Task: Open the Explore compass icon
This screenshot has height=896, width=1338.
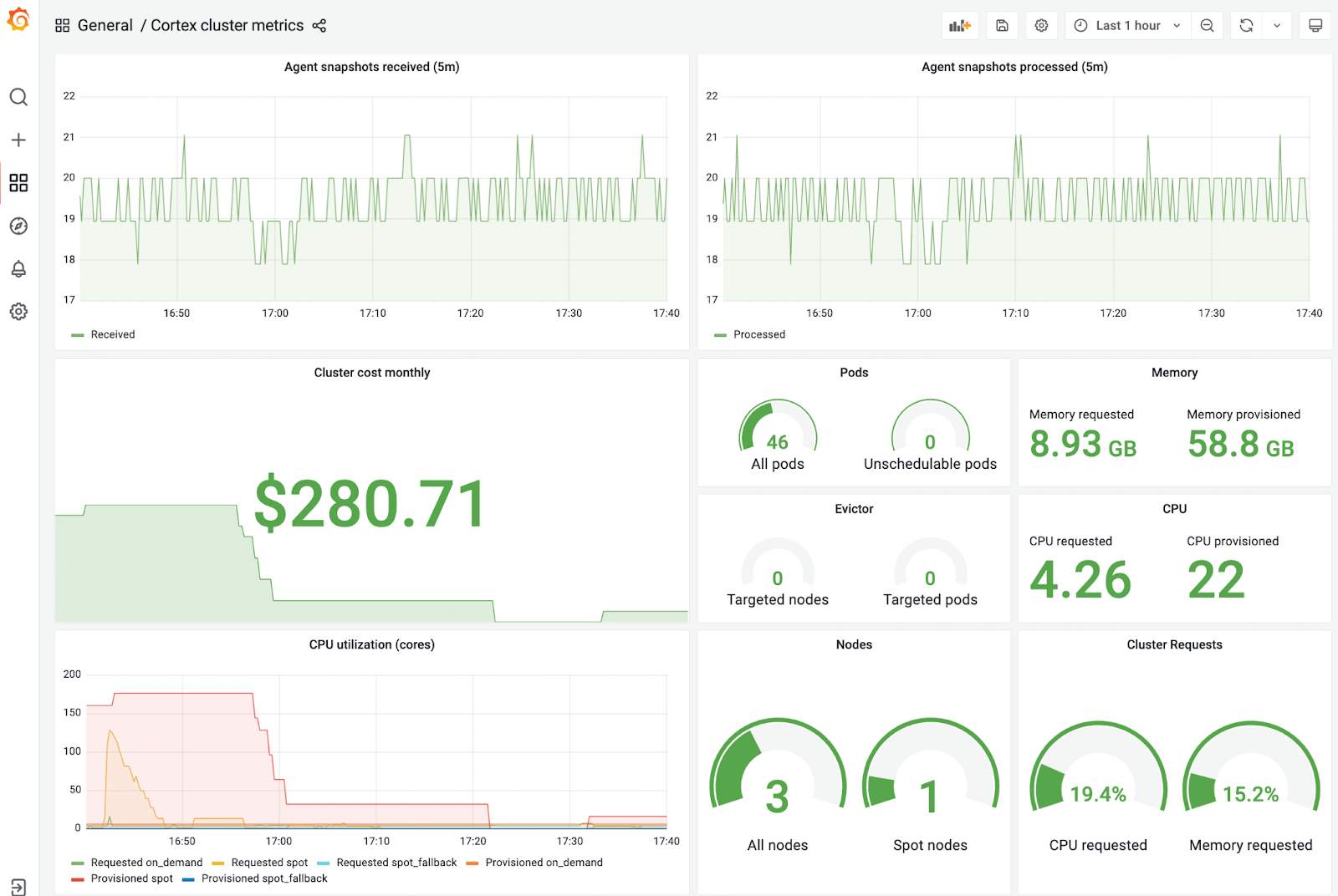Action: [18, 227]
